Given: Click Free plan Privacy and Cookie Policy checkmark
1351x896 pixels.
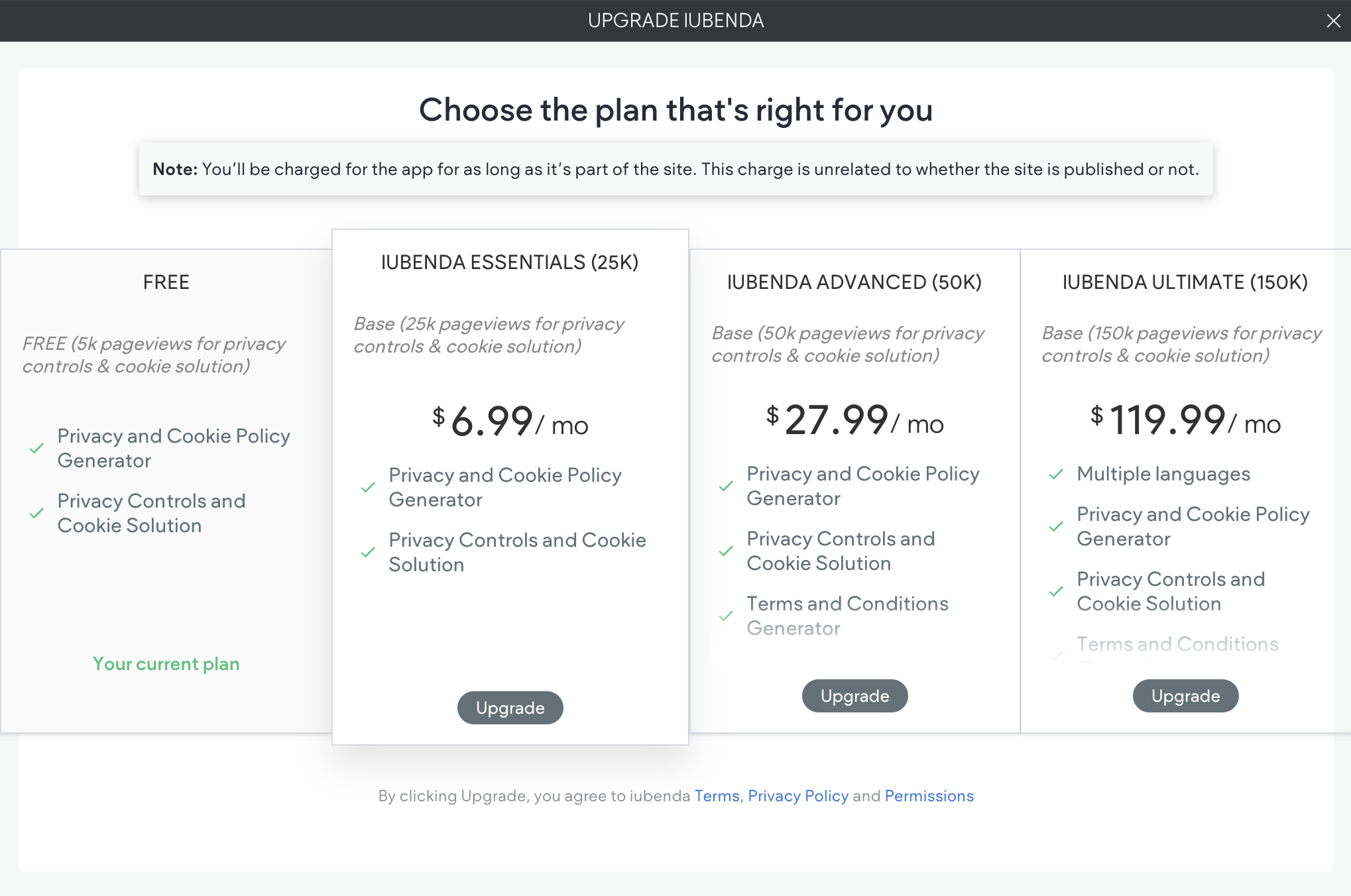Looking at the screenshot, I should [x=36, y=449].
